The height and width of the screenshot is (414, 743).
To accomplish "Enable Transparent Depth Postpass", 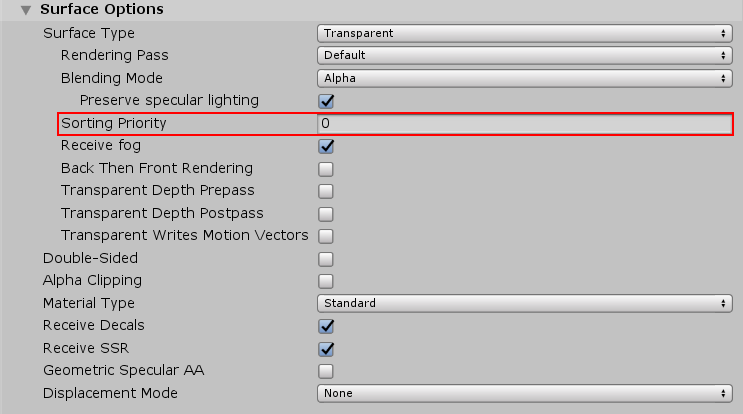I will click(x=326, y=214).
